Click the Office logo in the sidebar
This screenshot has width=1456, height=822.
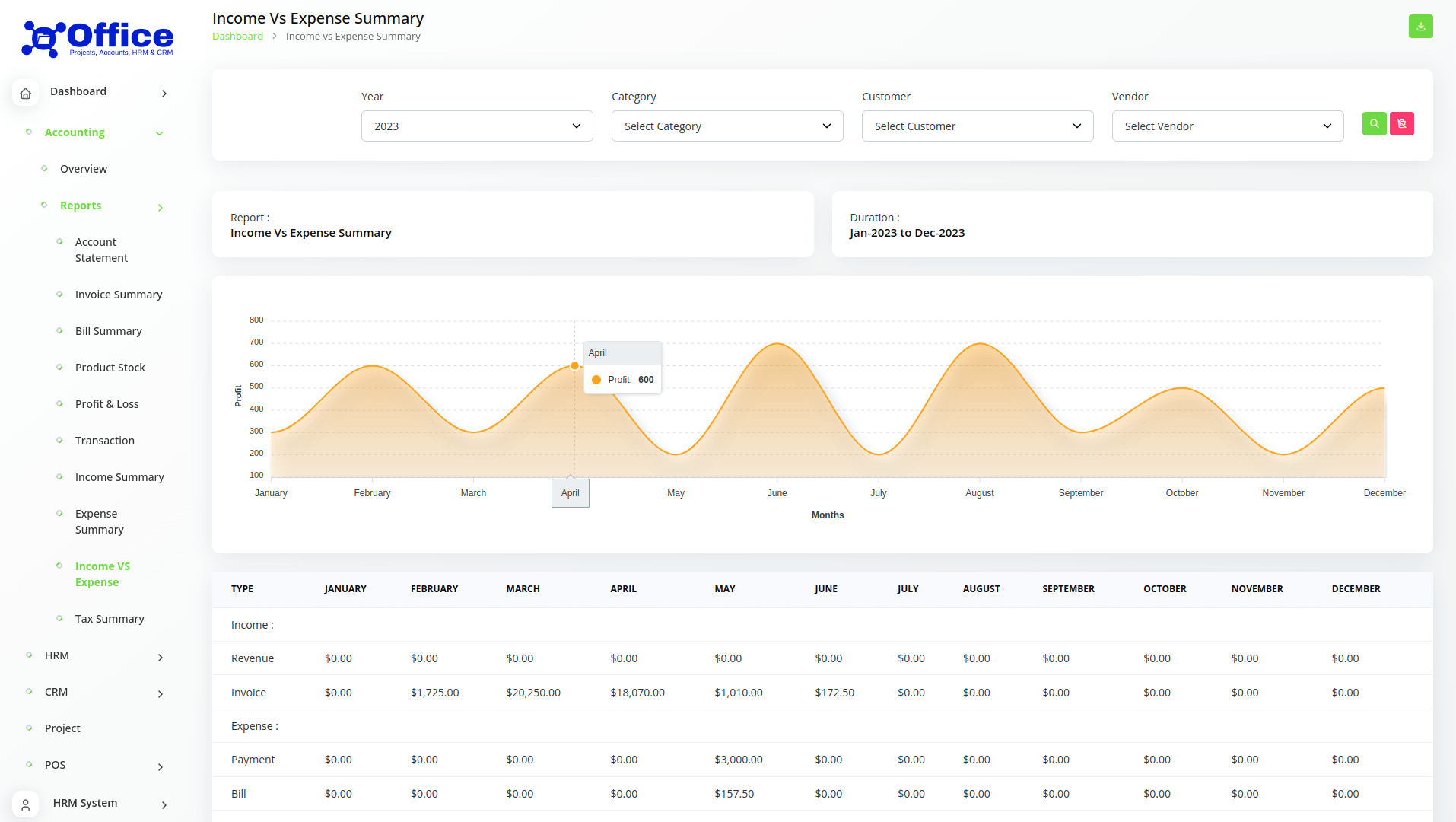pos(98,39)
